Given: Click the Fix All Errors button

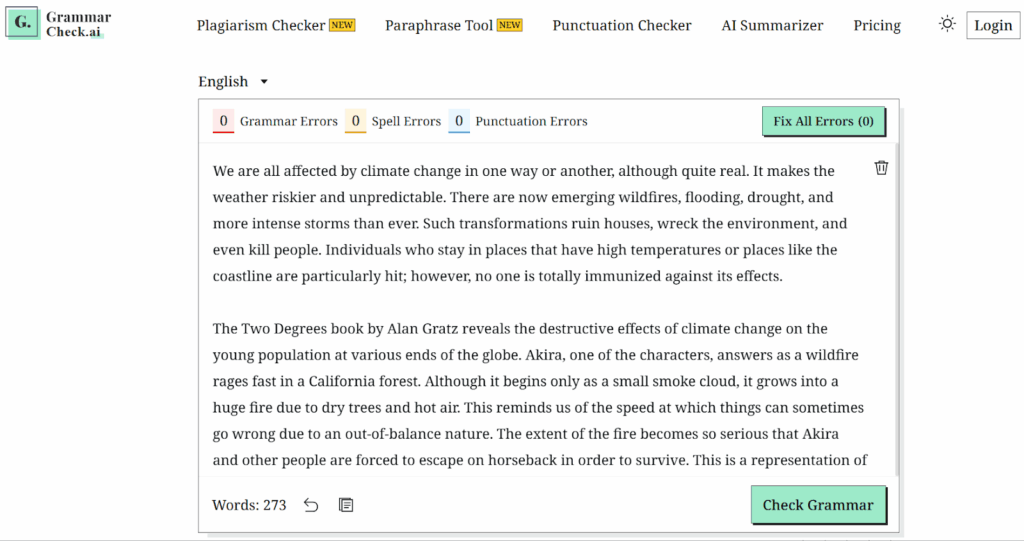Looking at the screenshot, I should point(823,121).
